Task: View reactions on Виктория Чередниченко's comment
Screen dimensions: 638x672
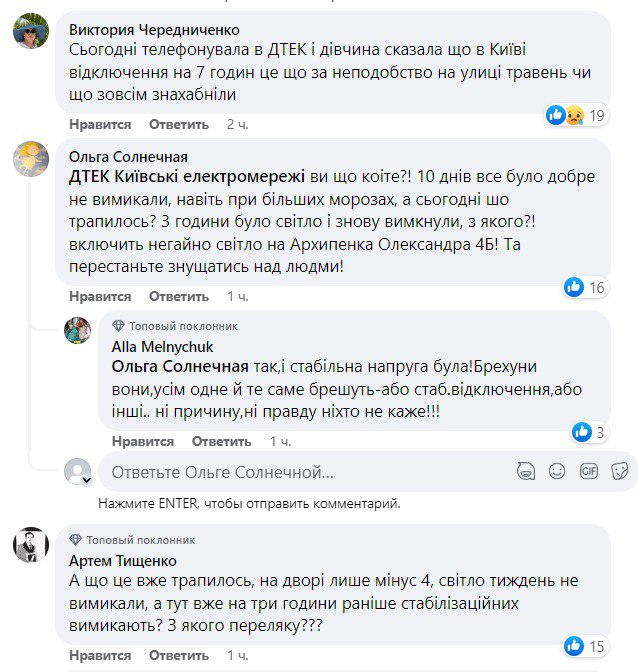Action: pos(577,115)
